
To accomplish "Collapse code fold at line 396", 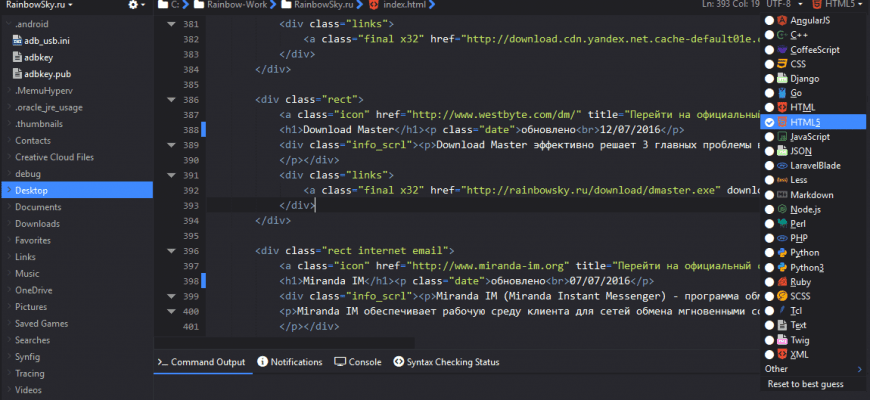I will click(171, 251).
